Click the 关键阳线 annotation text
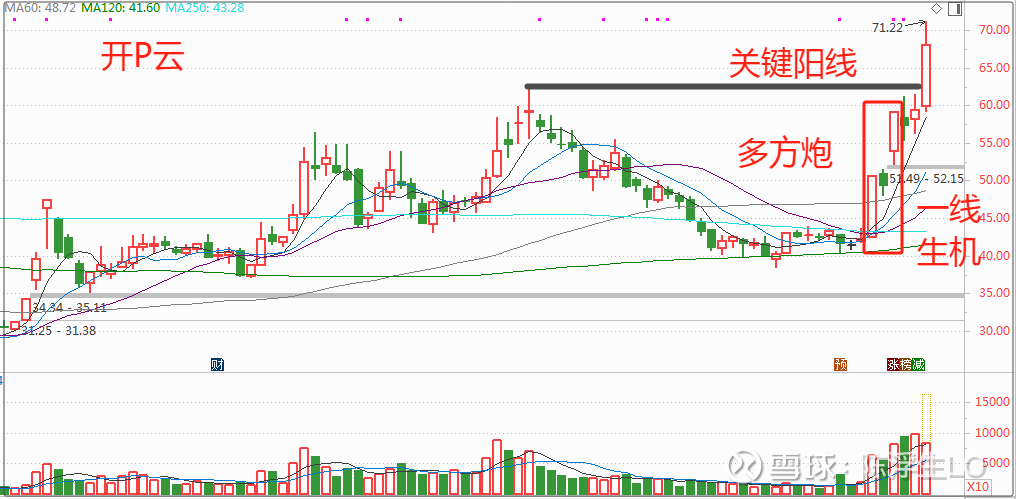Screen dimensions: 1016x499 coord(792,66)
